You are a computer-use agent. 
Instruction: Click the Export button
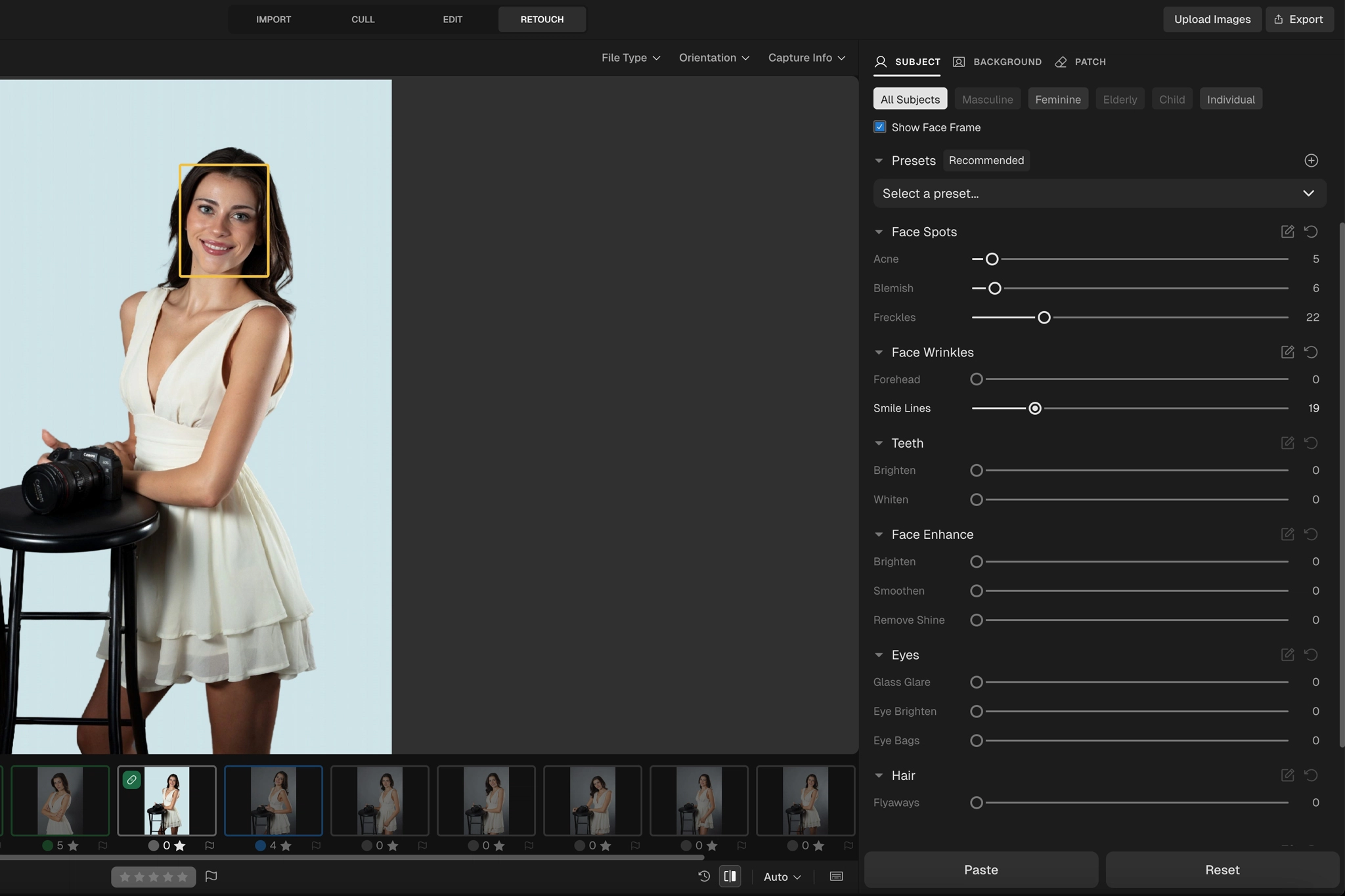coord(1299,19)
